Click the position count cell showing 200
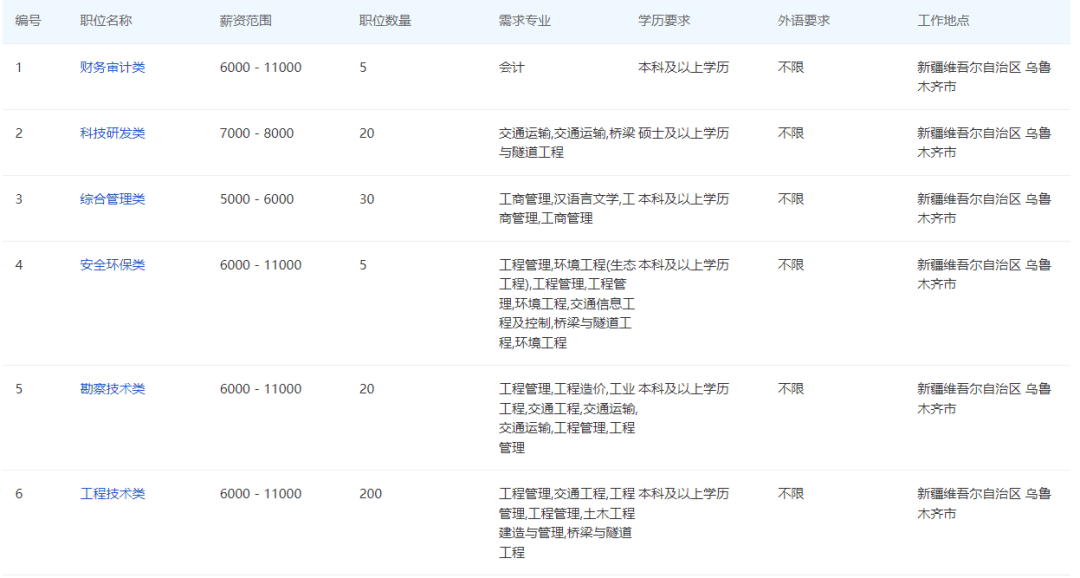Screen dimensions: 1080x578 [x=370, y=494]
